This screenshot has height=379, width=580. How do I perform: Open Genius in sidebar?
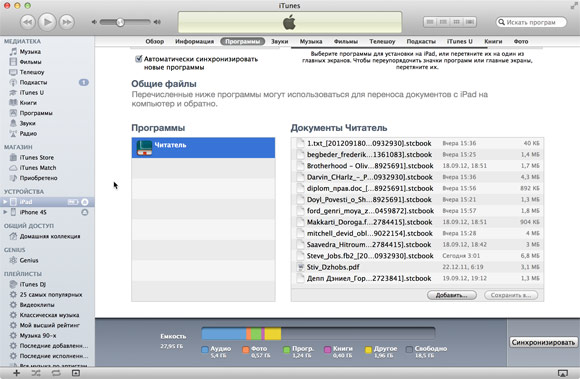tap(29, 260)
